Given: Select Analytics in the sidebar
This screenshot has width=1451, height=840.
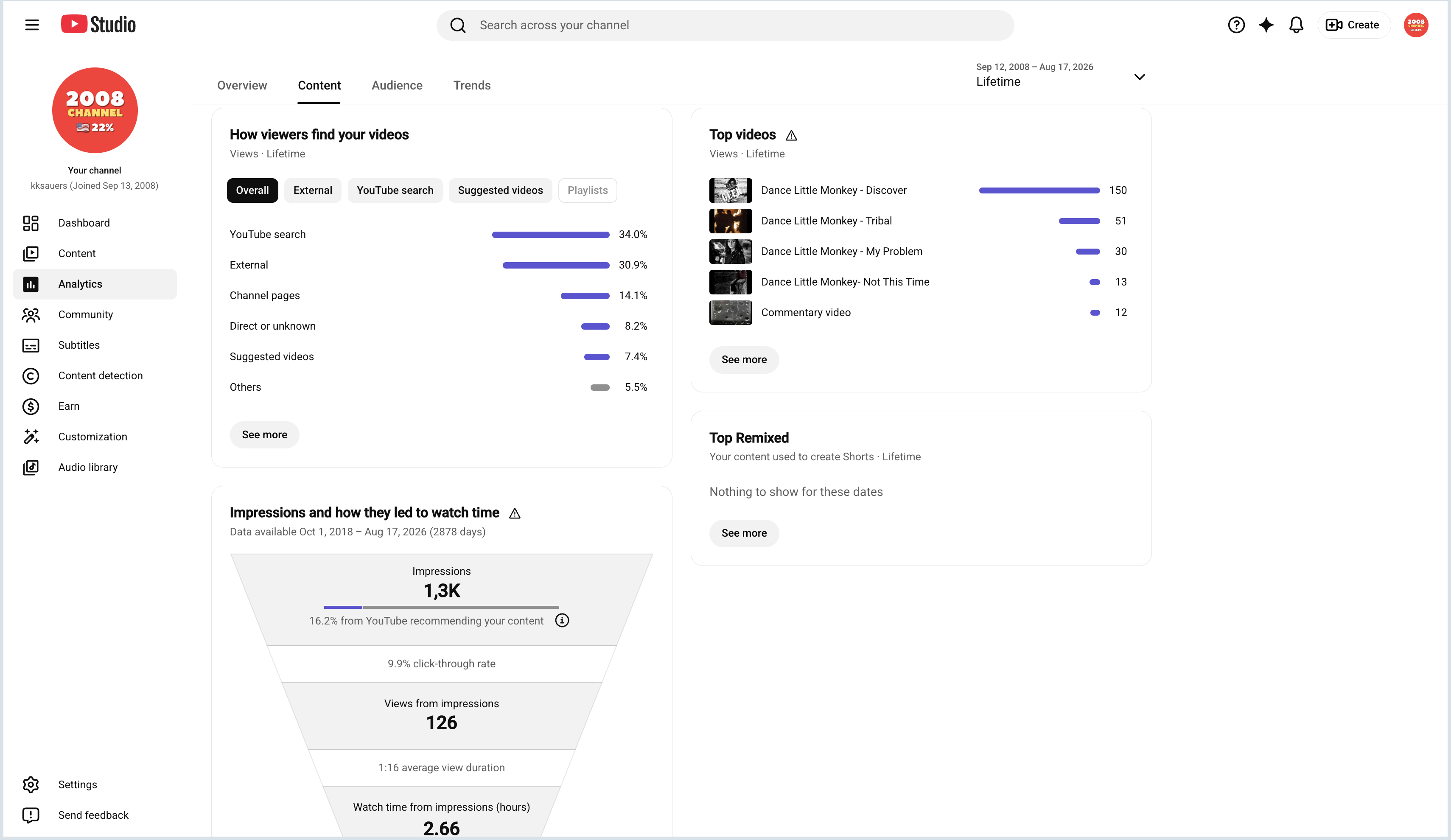Looking at the screenshot, I should (x=95, y=284).
